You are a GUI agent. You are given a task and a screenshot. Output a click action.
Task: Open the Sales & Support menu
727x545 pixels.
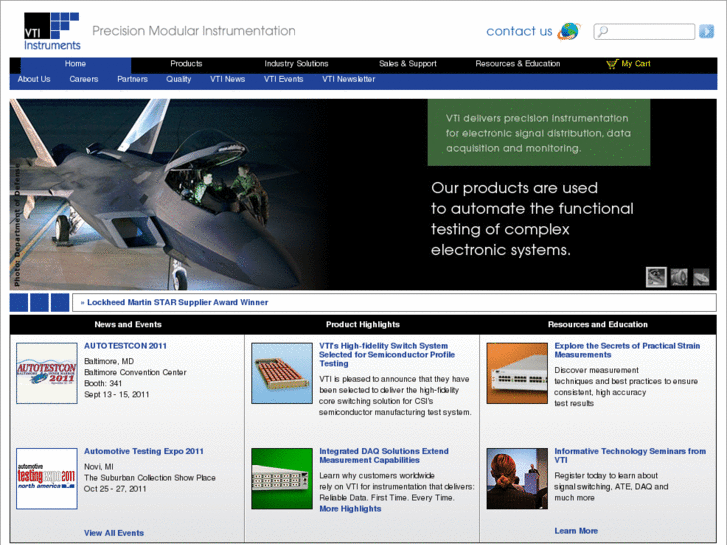tap(408, 64)
